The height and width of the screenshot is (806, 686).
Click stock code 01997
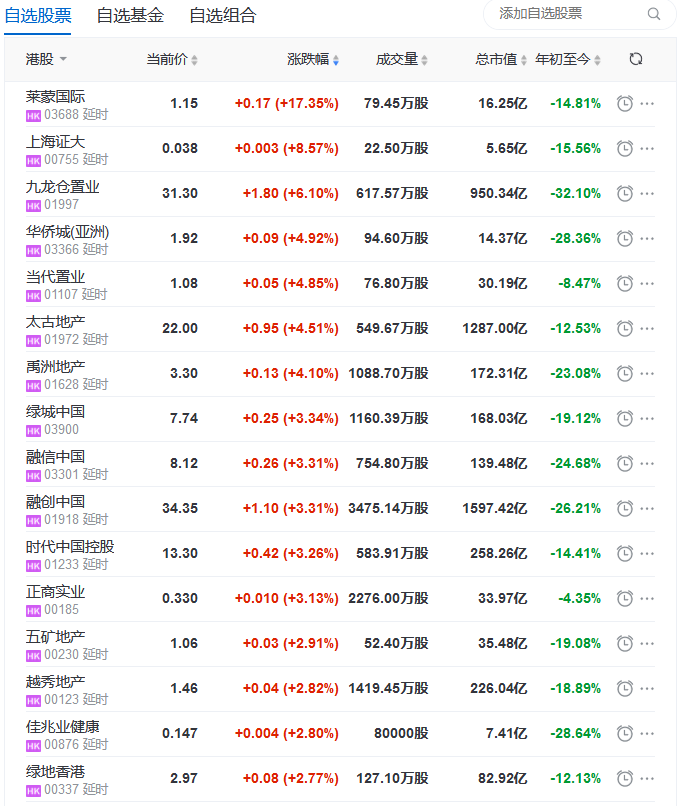[62, 205]
